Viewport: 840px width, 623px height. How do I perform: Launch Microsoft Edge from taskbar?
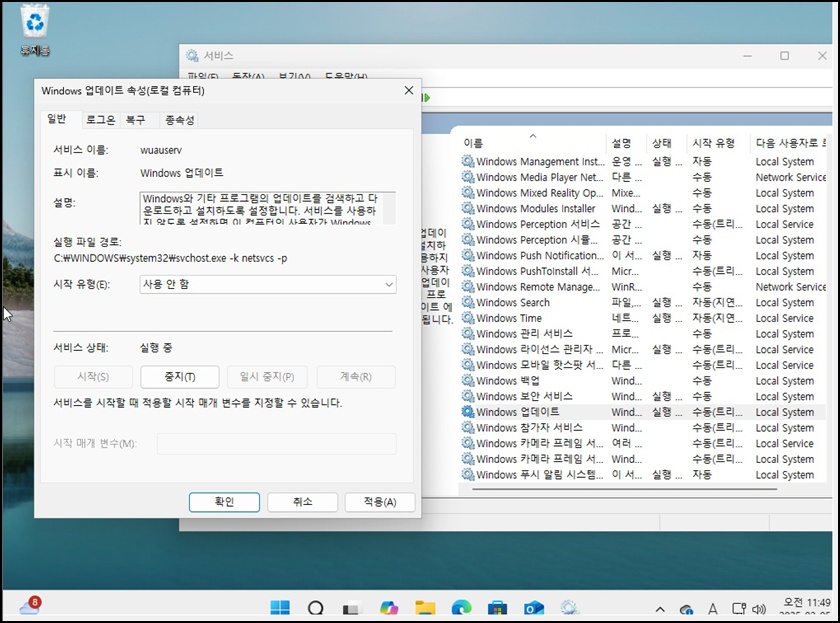(x=461, y=608)
